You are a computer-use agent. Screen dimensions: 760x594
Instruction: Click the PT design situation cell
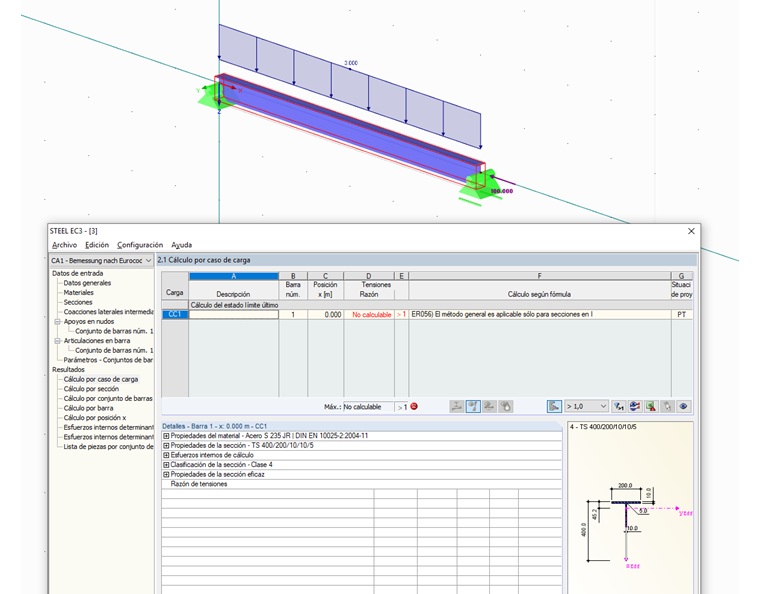tap(681, 314)
